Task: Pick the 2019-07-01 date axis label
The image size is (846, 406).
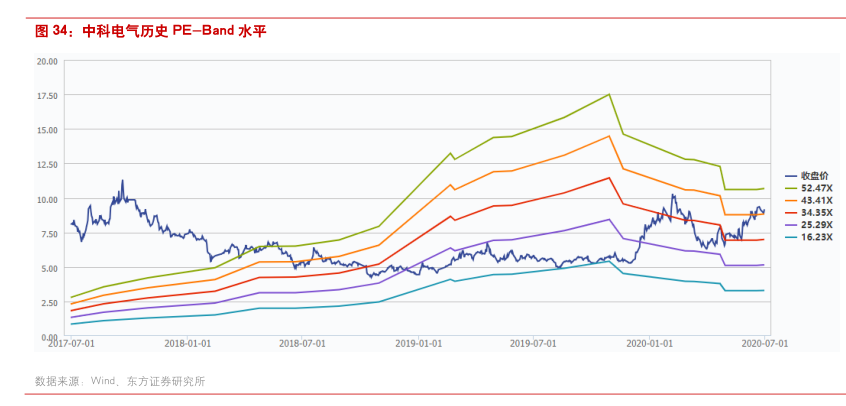Action: coord(533,343)
